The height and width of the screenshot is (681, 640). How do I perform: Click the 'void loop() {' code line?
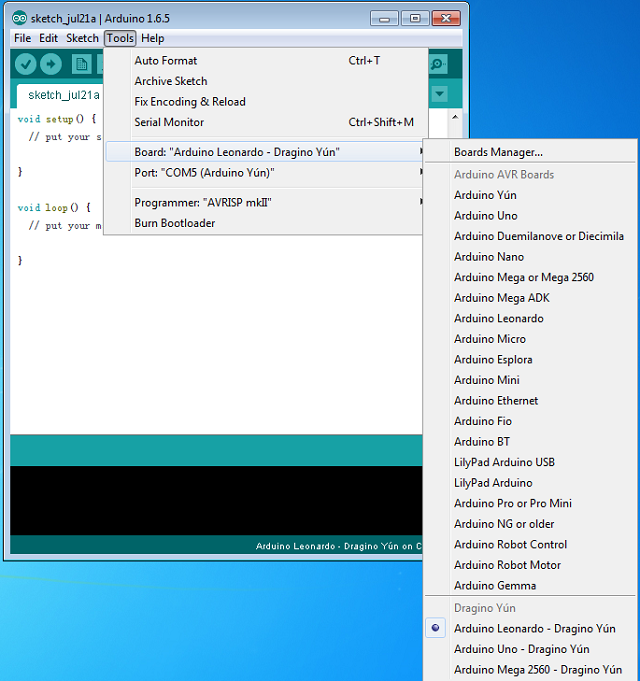[54, 208]
